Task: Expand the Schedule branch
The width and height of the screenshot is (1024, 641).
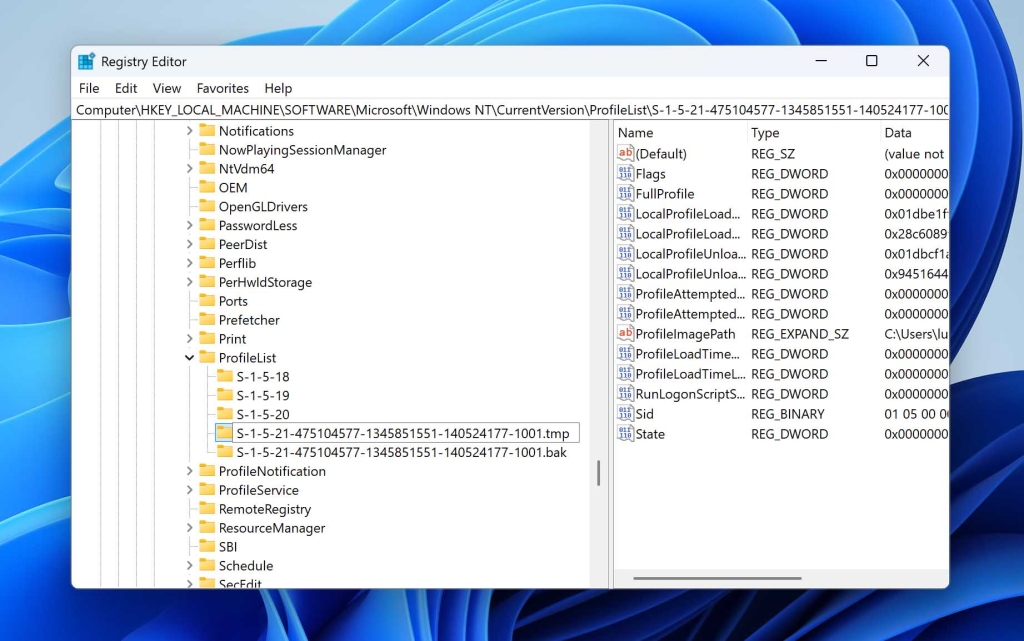Action: point(189,565)
